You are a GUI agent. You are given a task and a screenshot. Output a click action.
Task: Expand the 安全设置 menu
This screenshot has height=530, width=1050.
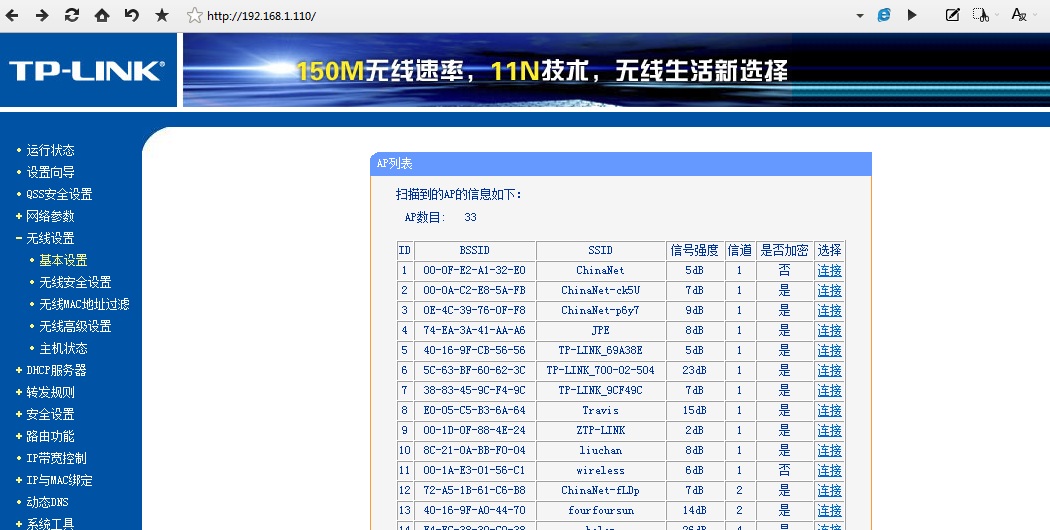[x=50, y=415]
